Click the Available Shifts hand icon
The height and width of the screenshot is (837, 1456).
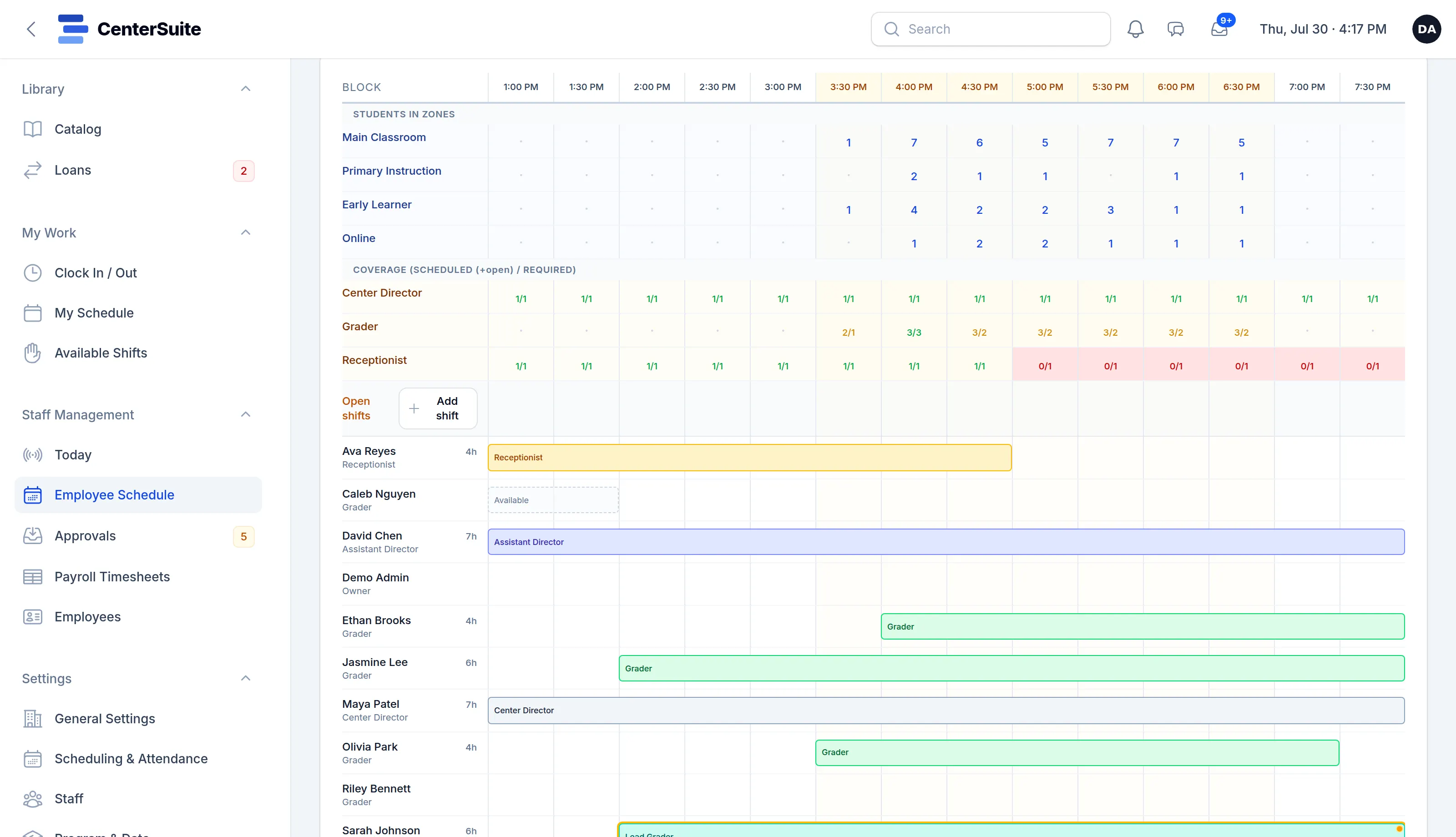pyautogui.click(x=33, y=353)
